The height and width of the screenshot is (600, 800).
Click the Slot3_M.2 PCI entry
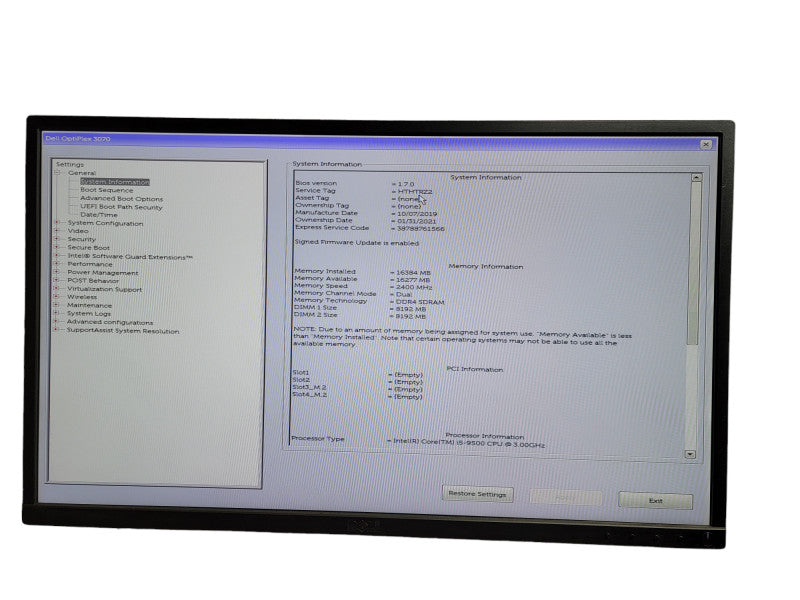(357, 388)
